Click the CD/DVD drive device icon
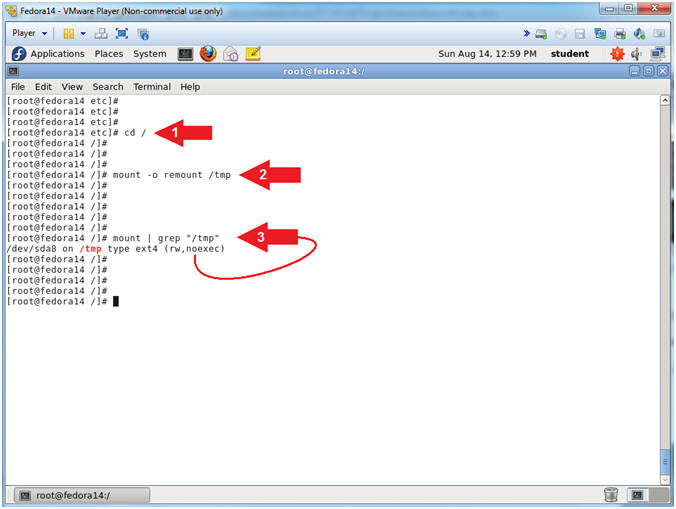Image resolution: width=676 pixels, height=509 pixels. [560, 34]
